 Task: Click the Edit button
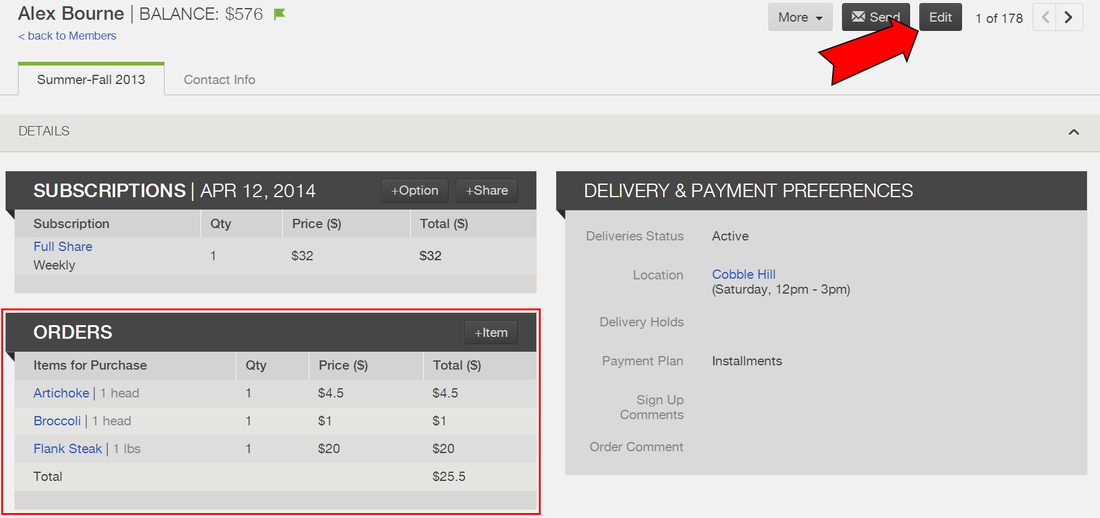pos(940,18)
